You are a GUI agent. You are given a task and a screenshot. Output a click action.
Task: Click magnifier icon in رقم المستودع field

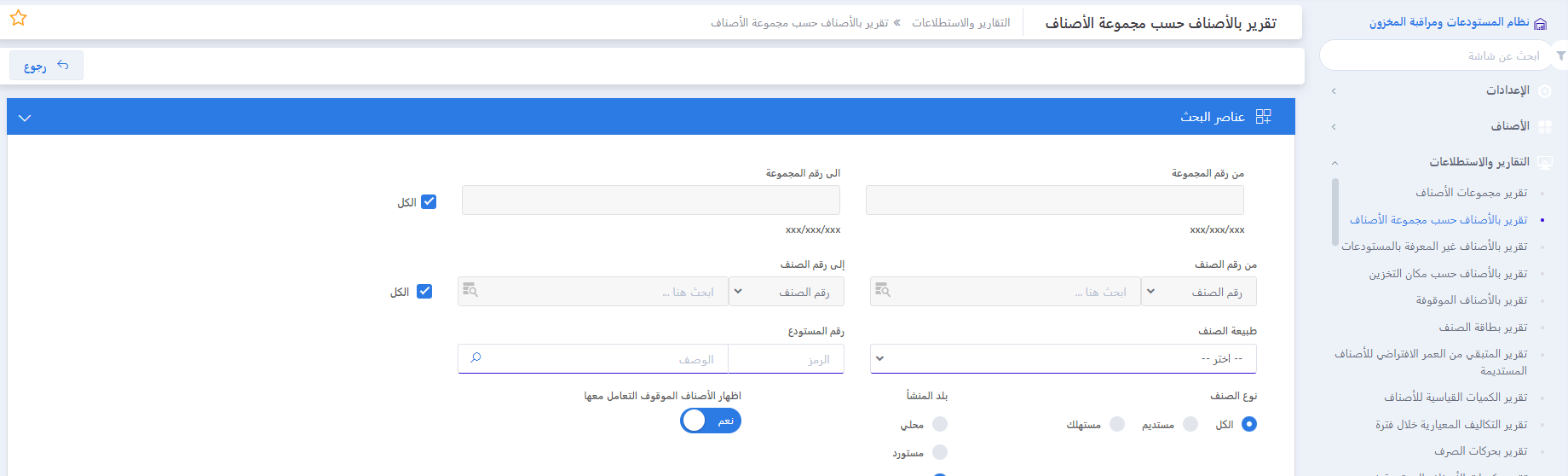[x=476, y=358]
